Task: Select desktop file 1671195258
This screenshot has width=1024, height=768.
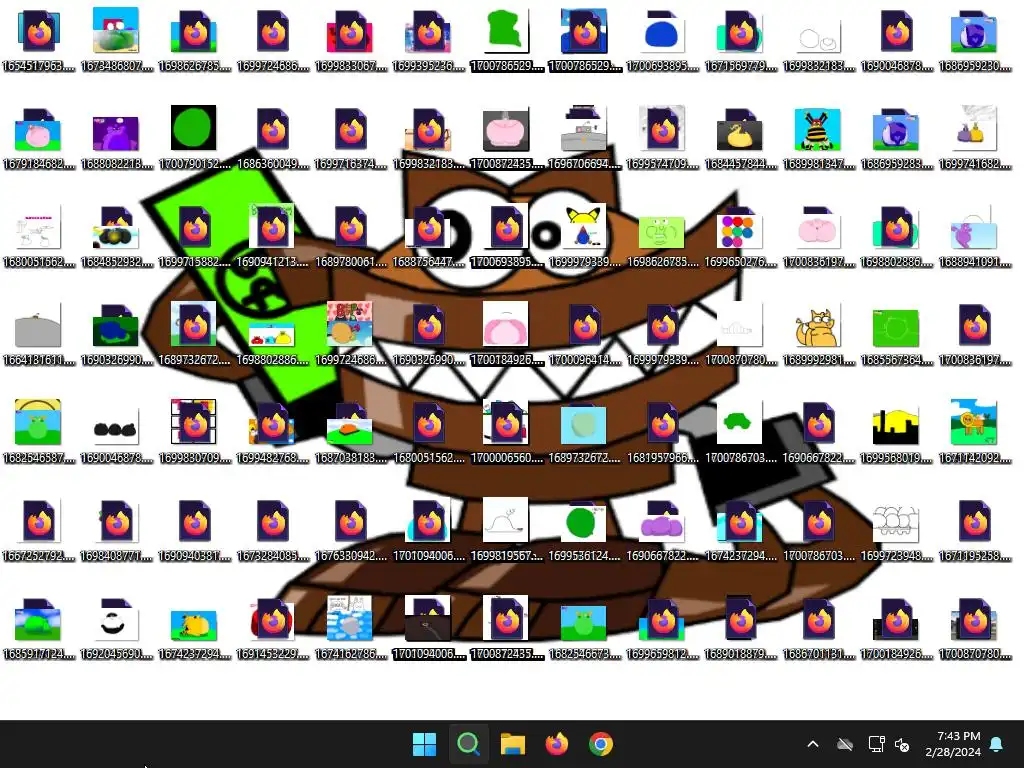Action: [975, 529]
